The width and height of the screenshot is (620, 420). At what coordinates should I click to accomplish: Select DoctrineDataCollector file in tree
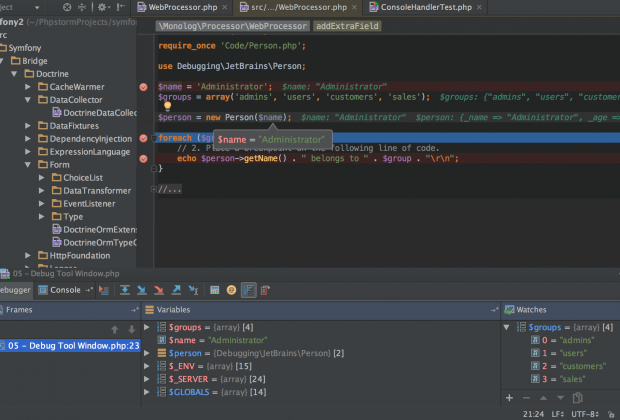[x=95, y=113]
